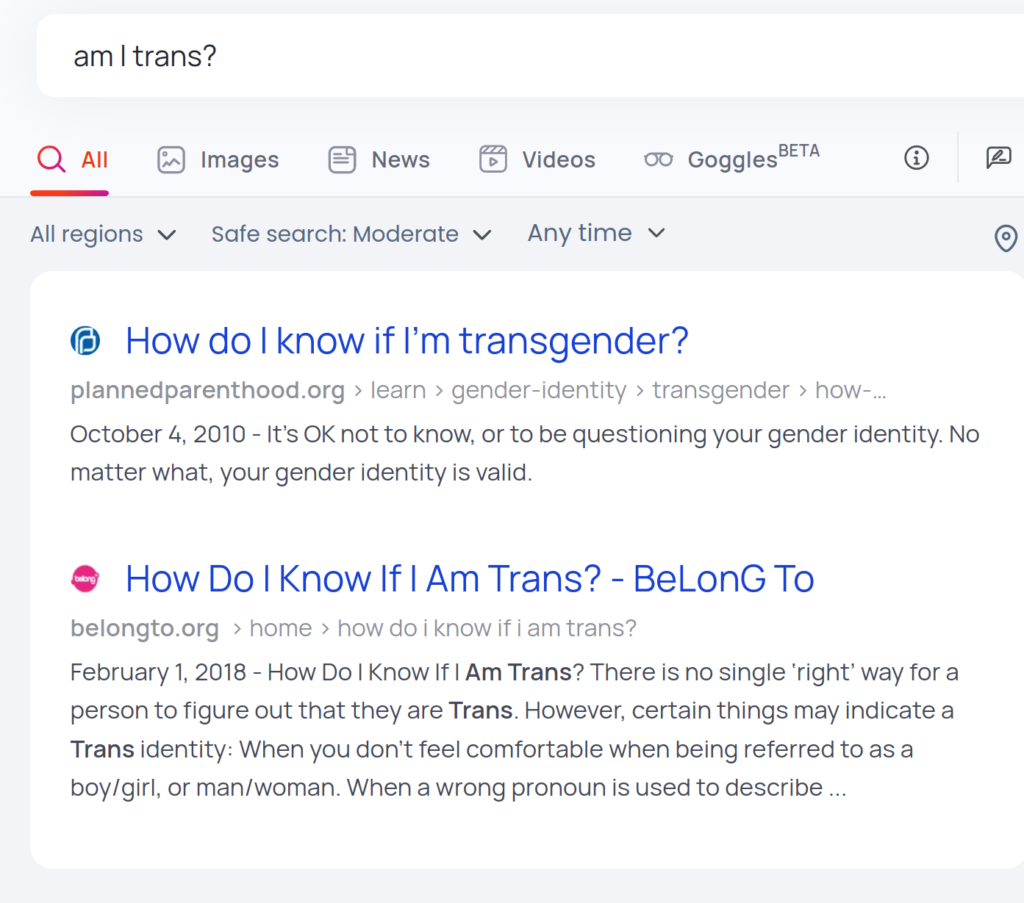Viewport: 1024px width, 903px height.
Task: Open the info circle icon
Action: click(x=916, y=157)
